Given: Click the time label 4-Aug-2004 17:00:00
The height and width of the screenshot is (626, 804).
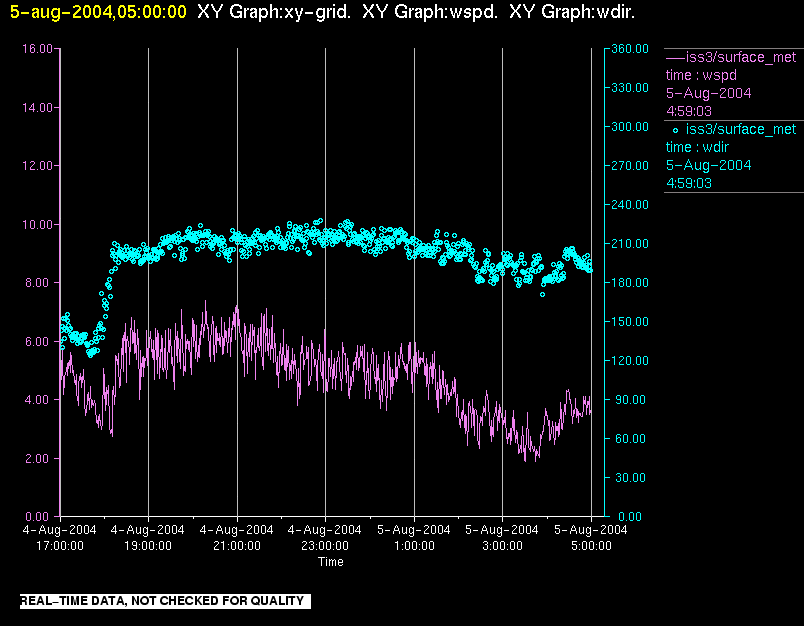Looking at the screenshot, I should (59, 538).
